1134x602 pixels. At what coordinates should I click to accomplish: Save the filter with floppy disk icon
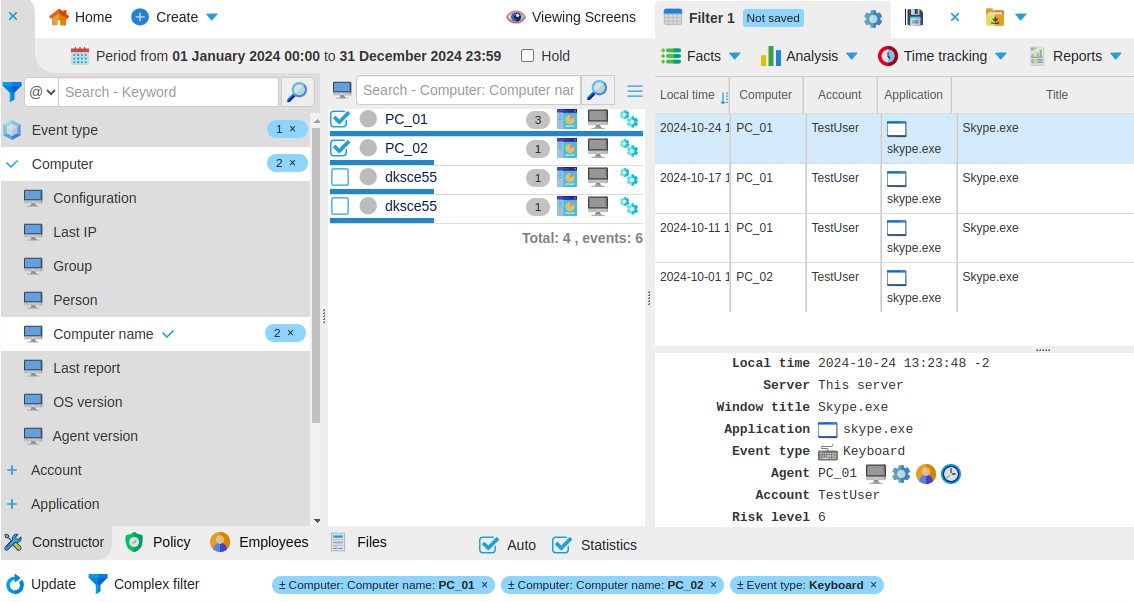pos(913,17)
